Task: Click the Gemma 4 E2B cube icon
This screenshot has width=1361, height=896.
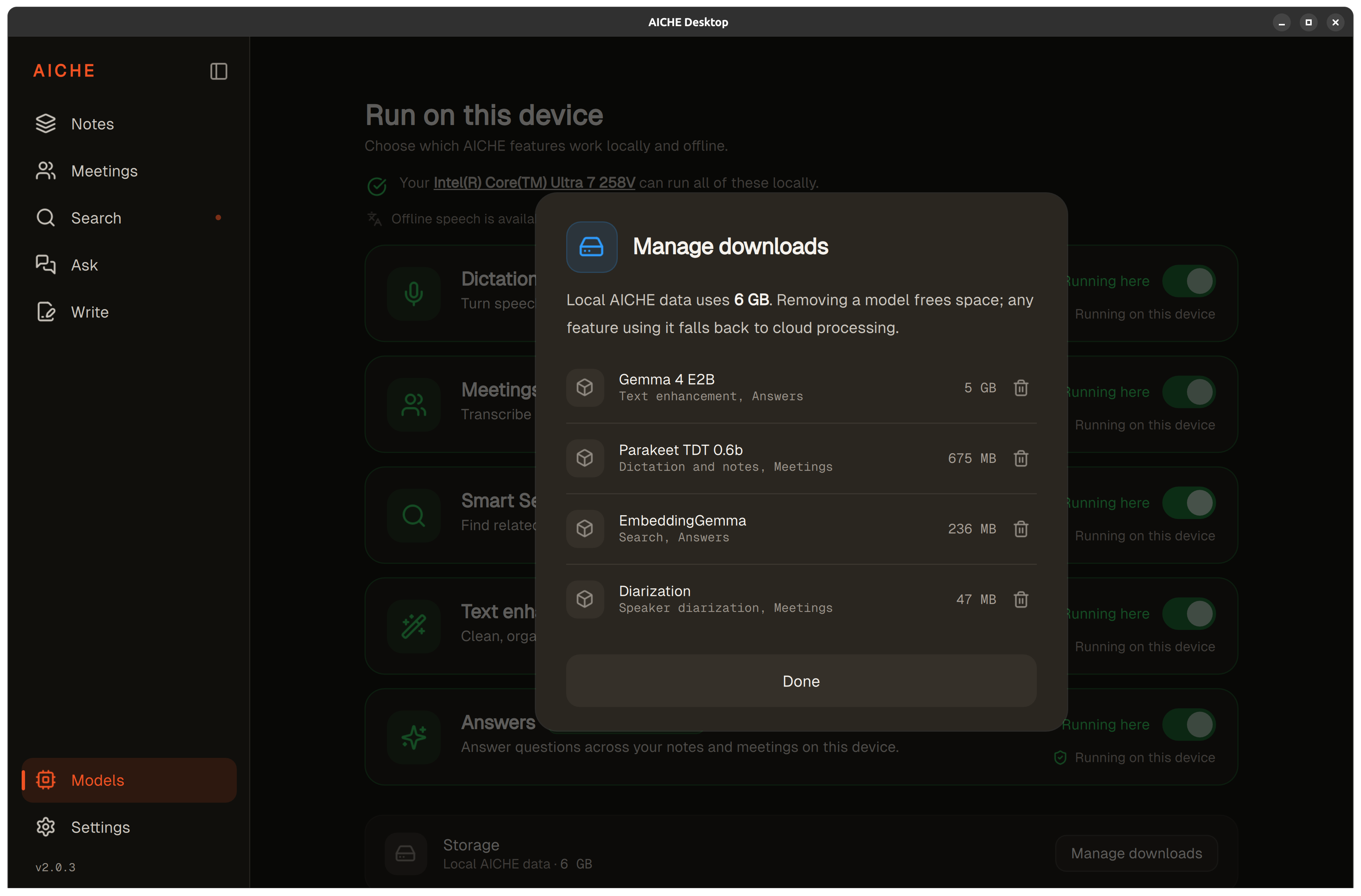Action: [585, 388]
